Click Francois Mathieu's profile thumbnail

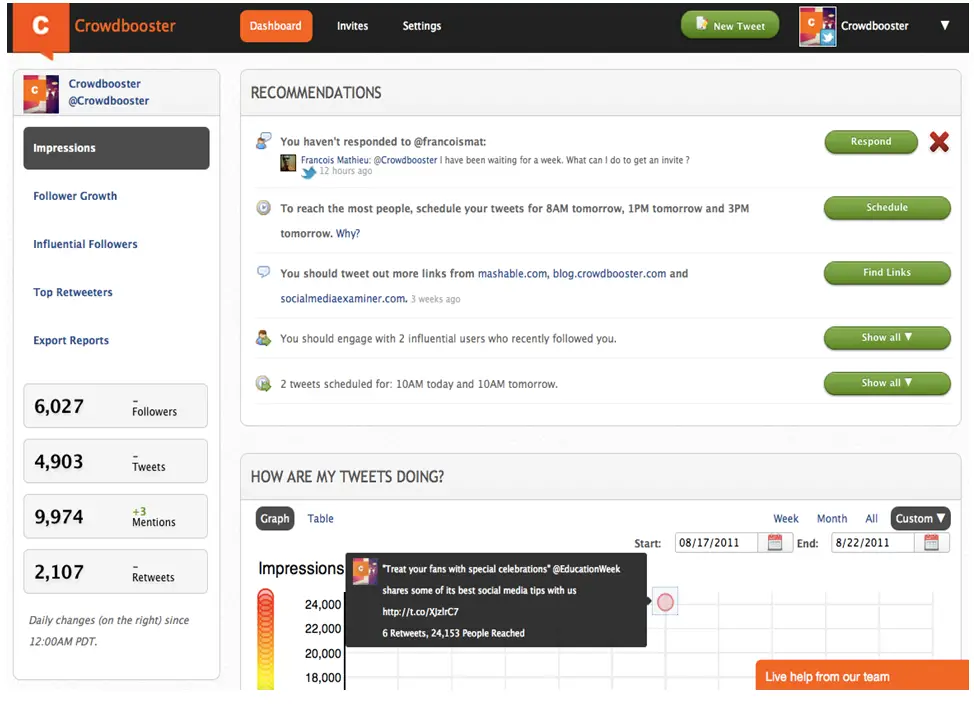pos(288,162)
